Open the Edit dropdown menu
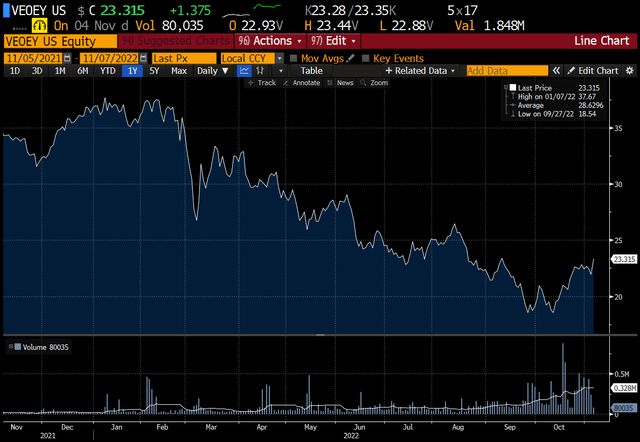 (333, 41)
